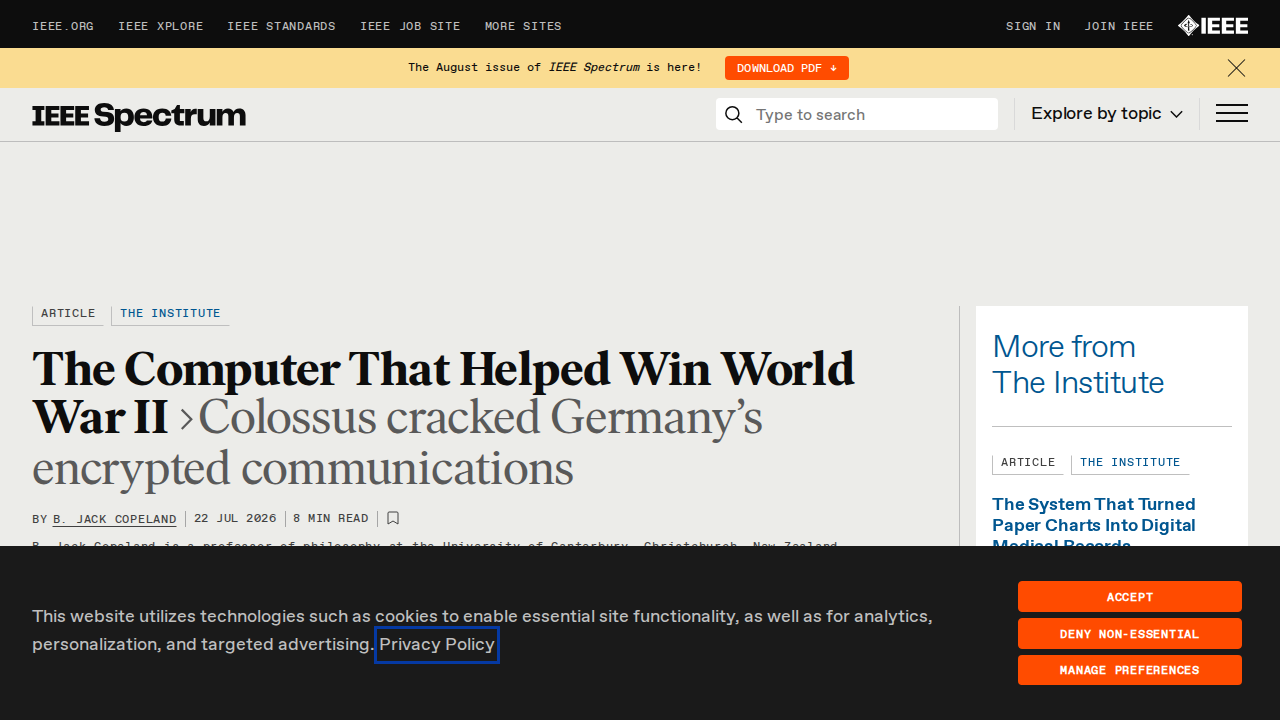Open IEEE Standards link
This screenshot has width=1280, height=720.
coord(282,27)
